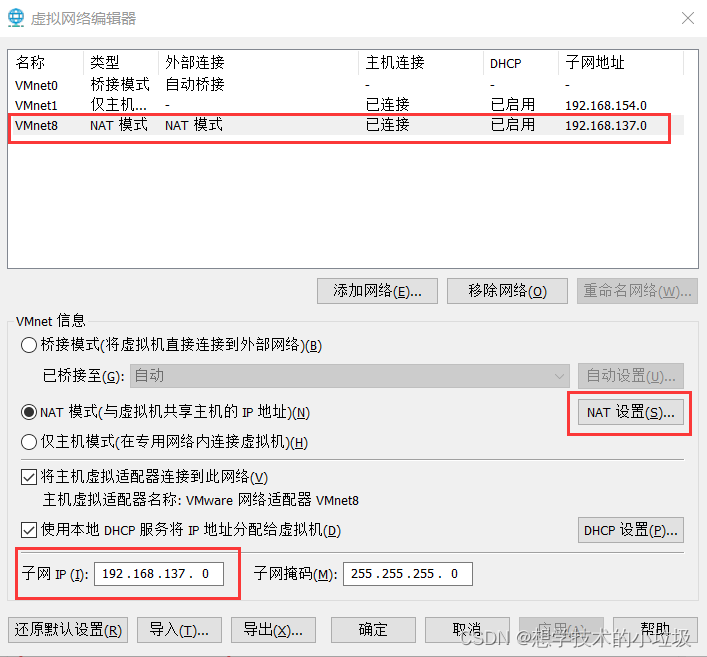707x657 pixels.
Task: Click the 外部连接 column header
Action: [x=258, y=63]
